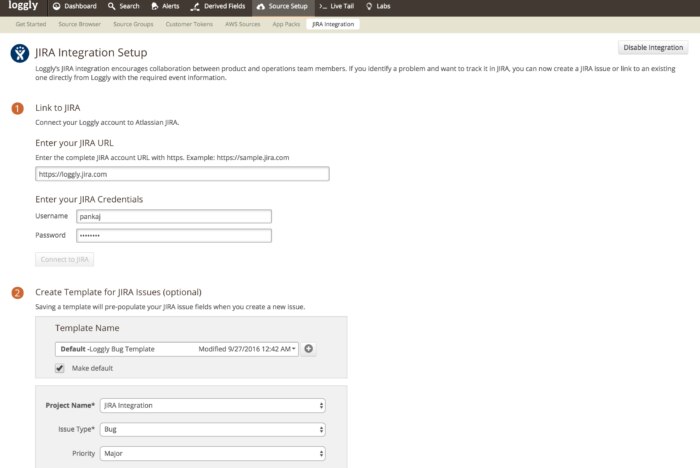Open the Project Name dropdown

(212, 405)
